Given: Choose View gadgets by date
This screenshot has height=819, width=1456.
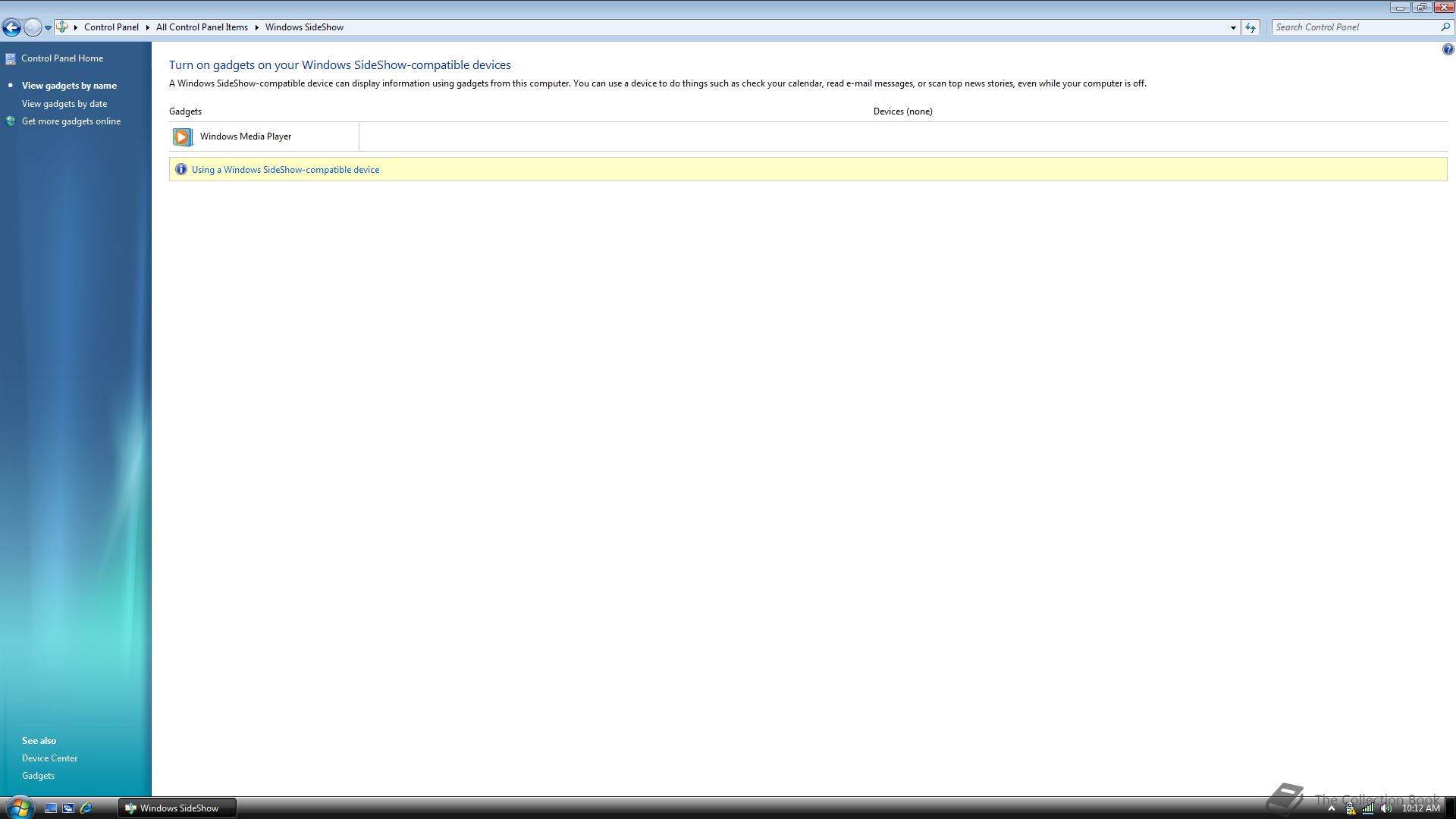Looking at the screenshot, I should (x=64, y=103).
